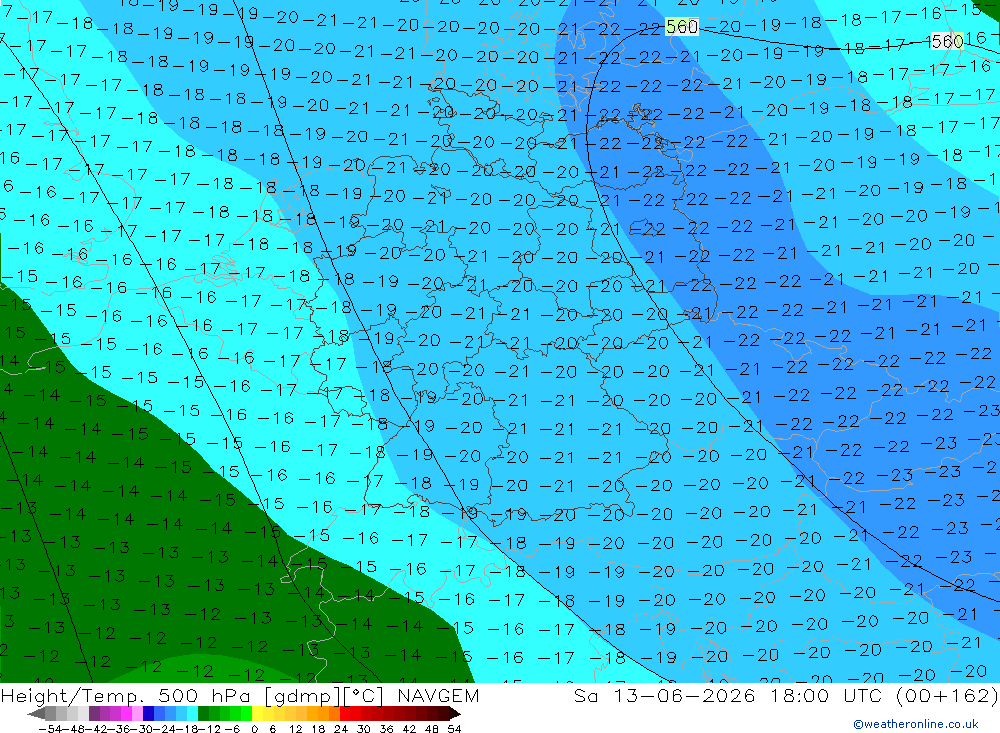Screen dimensions: 1000x733
Task: Click the 560 contour label highlighted in green
Action: (x=681, y=27)
